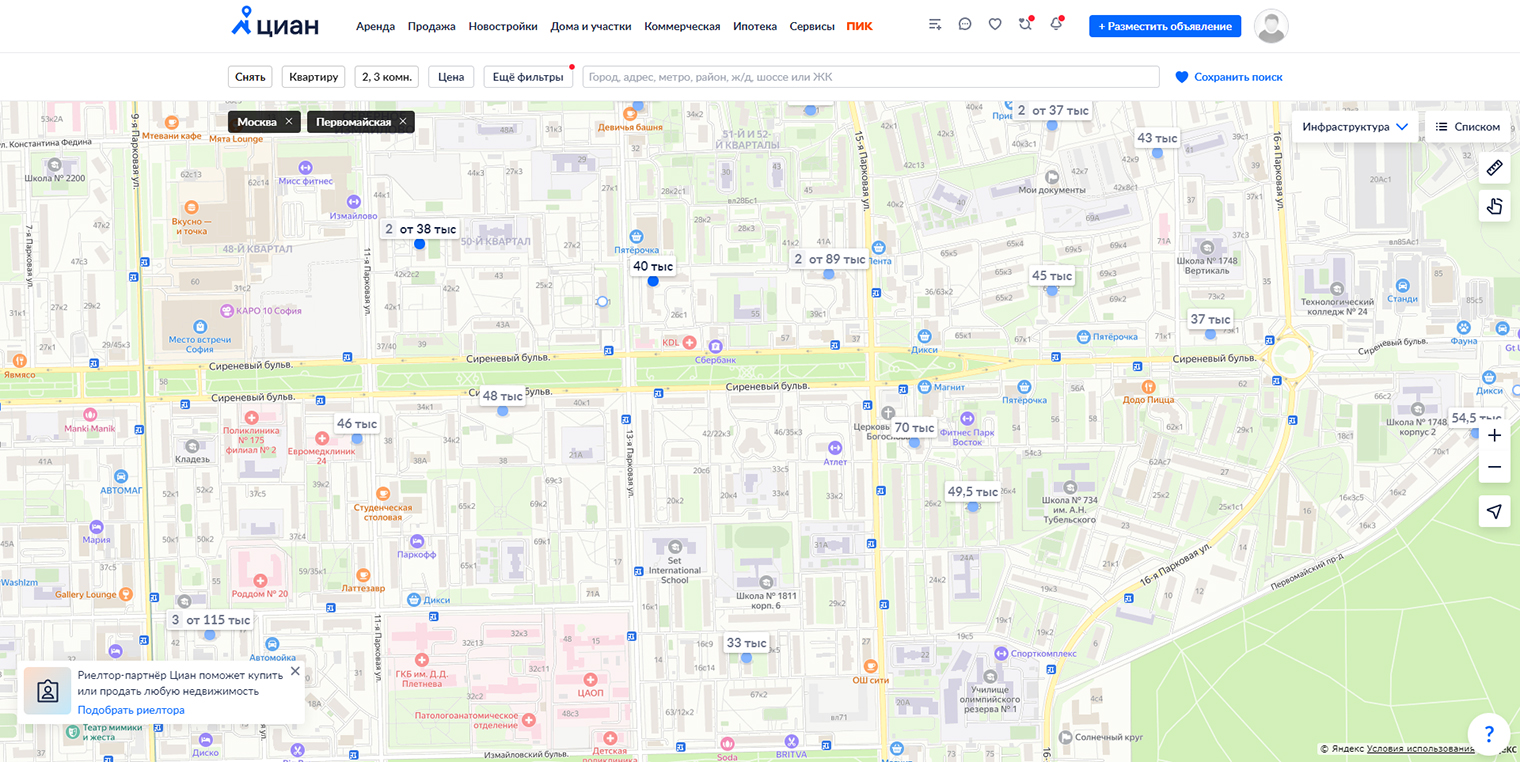Click the 2 от 89 тыс listing cluster
The height and width of the screenshot is (762, 1520).
[829, 259]
